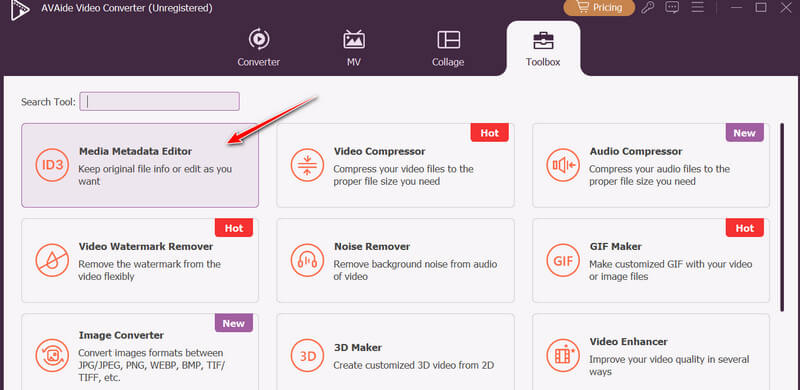Click the 3D Maker title text
The image size is (800, 390).
[358, 348]
